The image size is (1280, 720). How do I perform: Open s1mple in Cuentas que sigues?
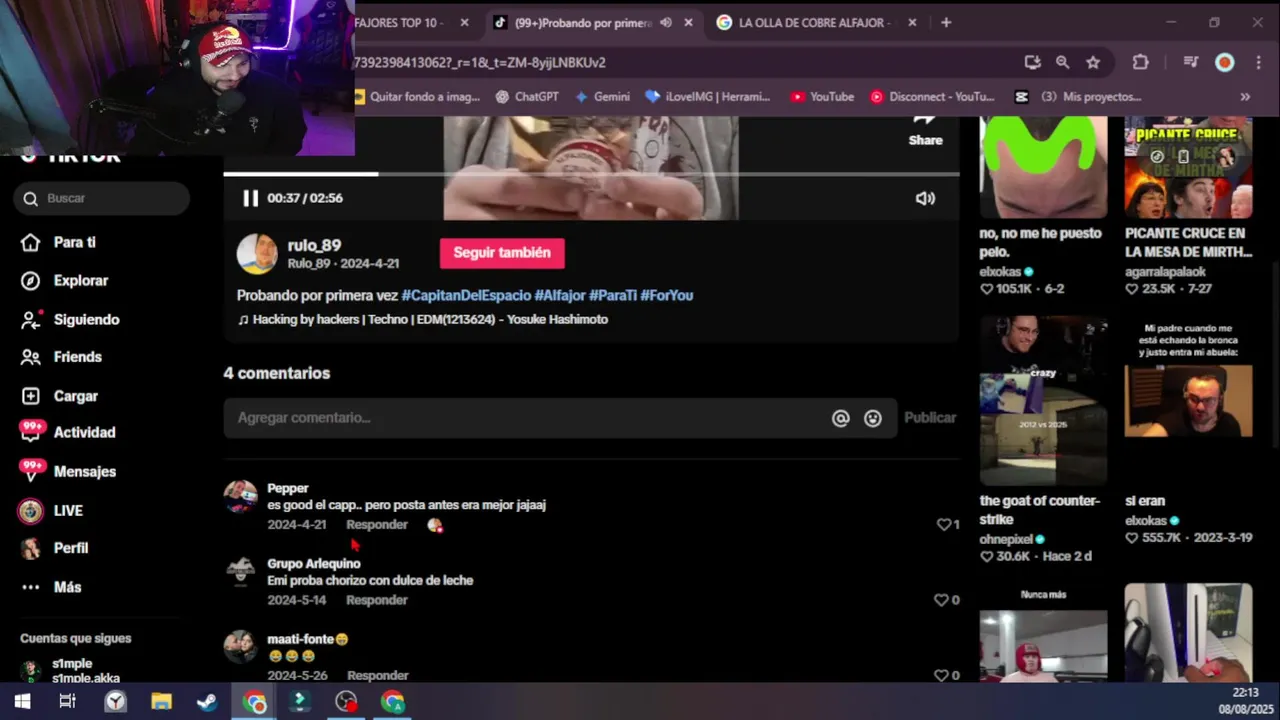coord(72,670)
